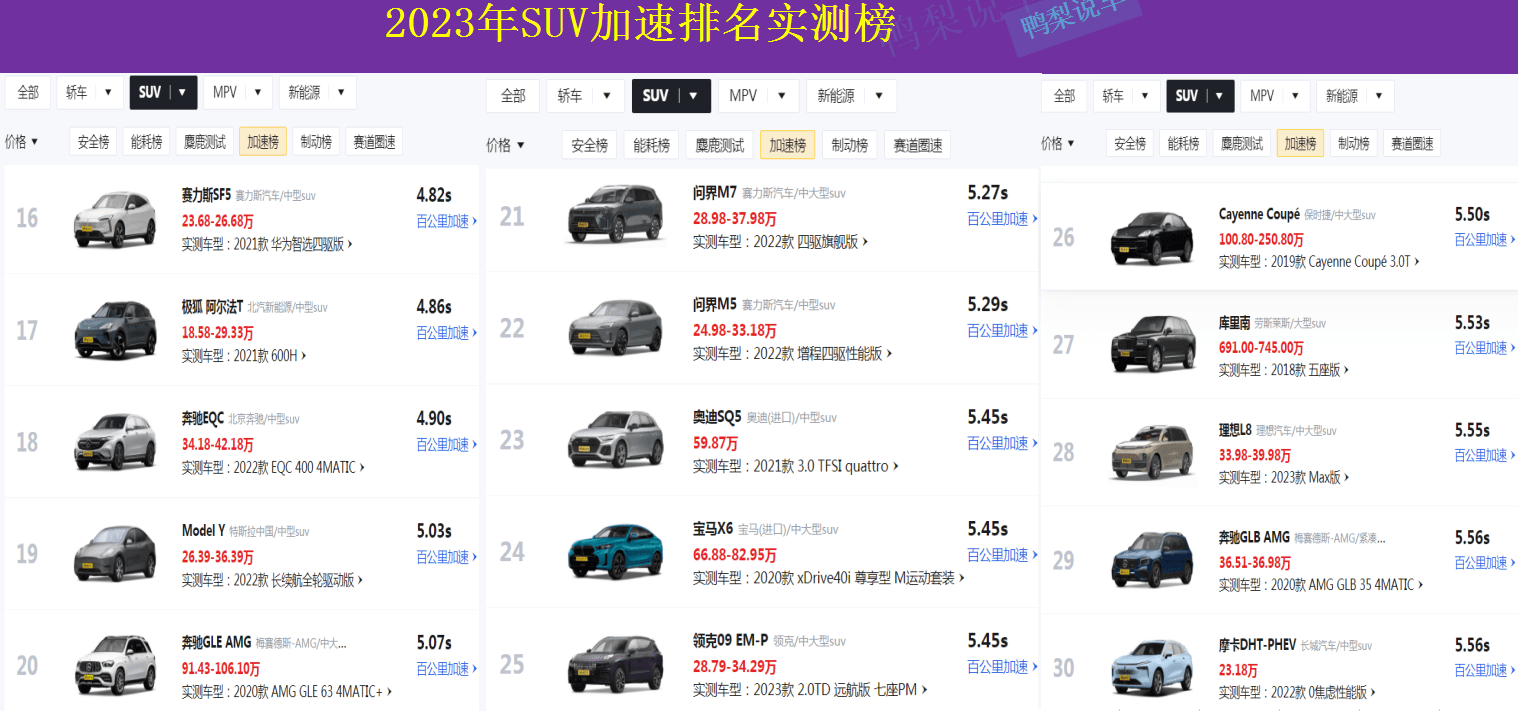1518x711 pixels.
Task: Click 加速榜 tab in rank 26-30 panel
Action: click(x=1300, y=143)
